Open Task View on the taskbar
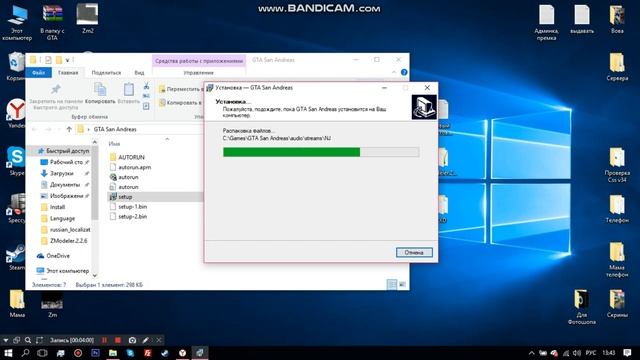This screenshot has width=640, height=360. 42,353
